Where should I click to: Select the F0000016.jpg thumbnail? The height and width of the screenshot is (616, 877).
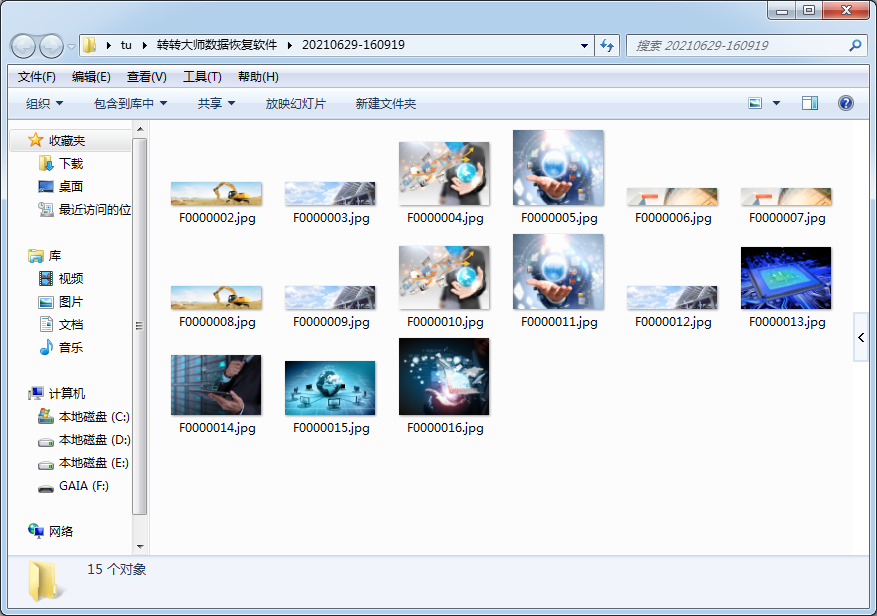tap(444, 377)
